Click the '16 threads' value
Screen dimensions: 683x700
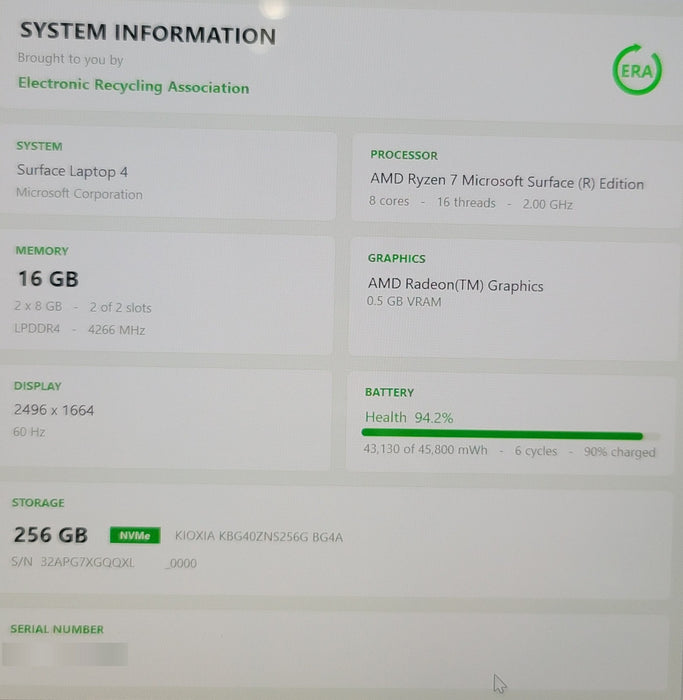[x=466, y=202]
